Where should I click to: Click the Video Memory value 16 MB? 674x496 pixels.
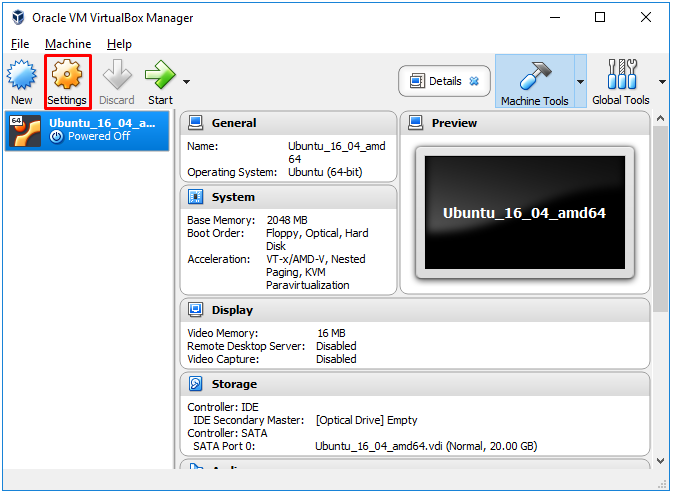331,333
